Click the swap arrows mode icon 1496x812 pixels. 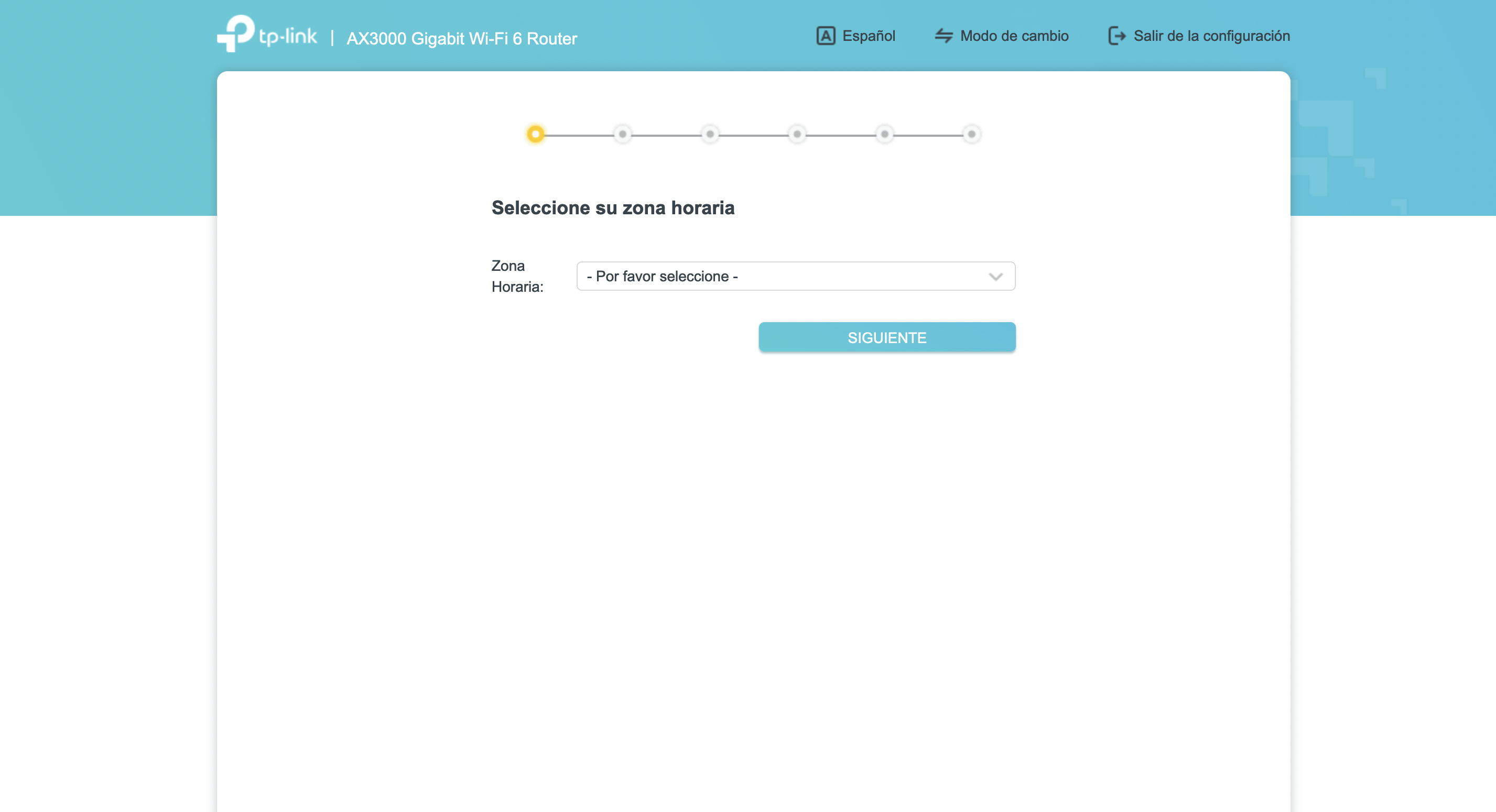click(x=943, y=36)
